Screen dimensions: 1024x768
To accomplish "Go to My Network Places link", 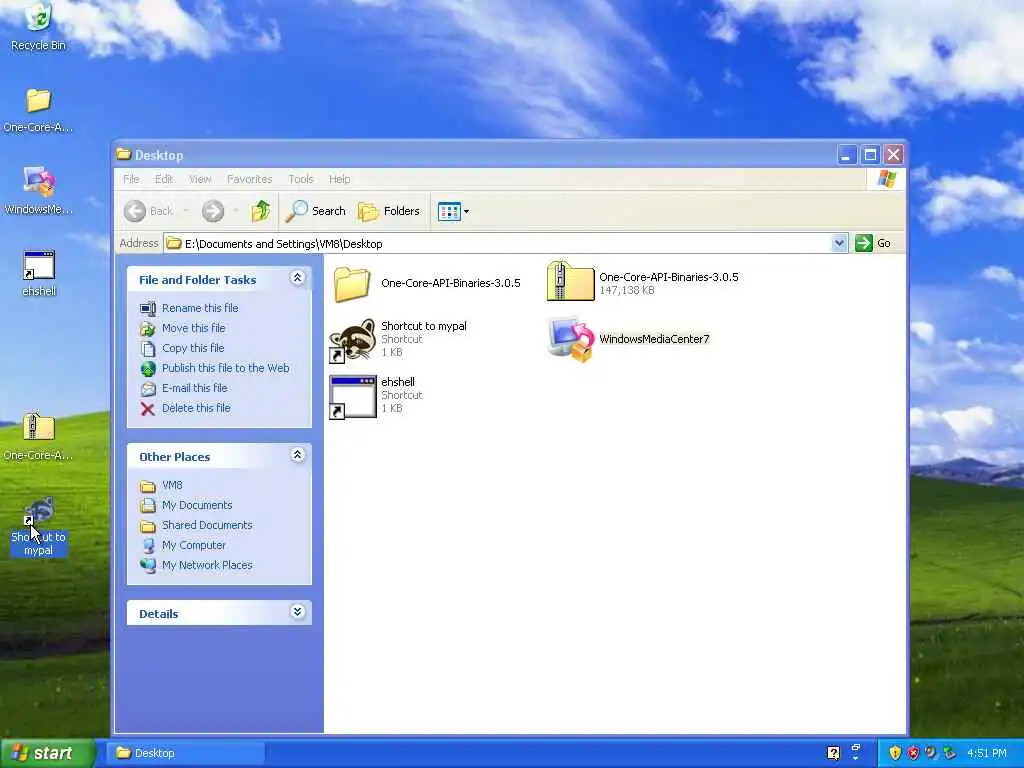I will pos(207,565).
